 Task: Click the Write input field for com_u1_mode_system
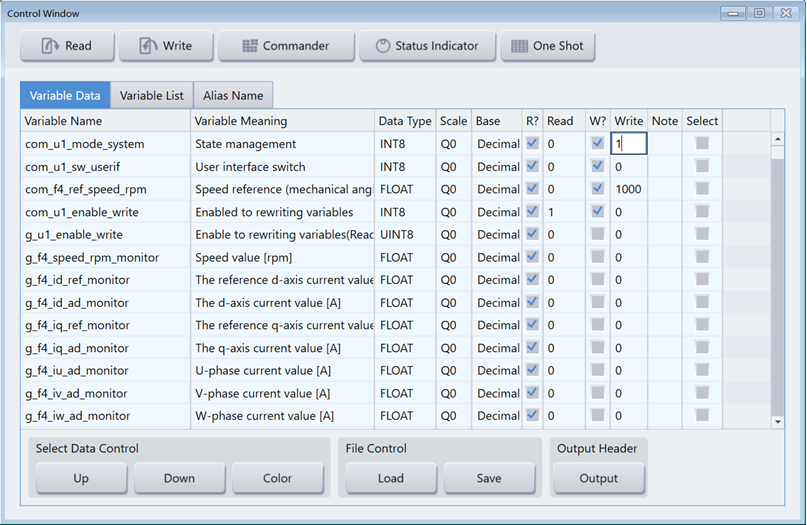pyautogui.click(x=628, y=144)
